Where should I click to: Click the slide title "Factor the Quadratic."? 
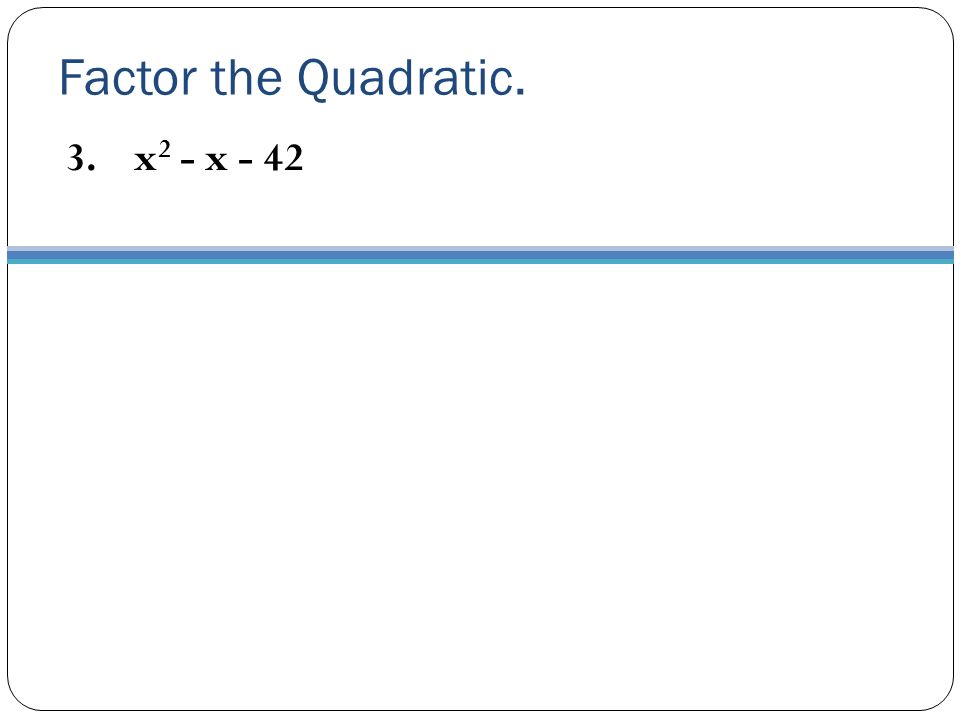[292, 79]
